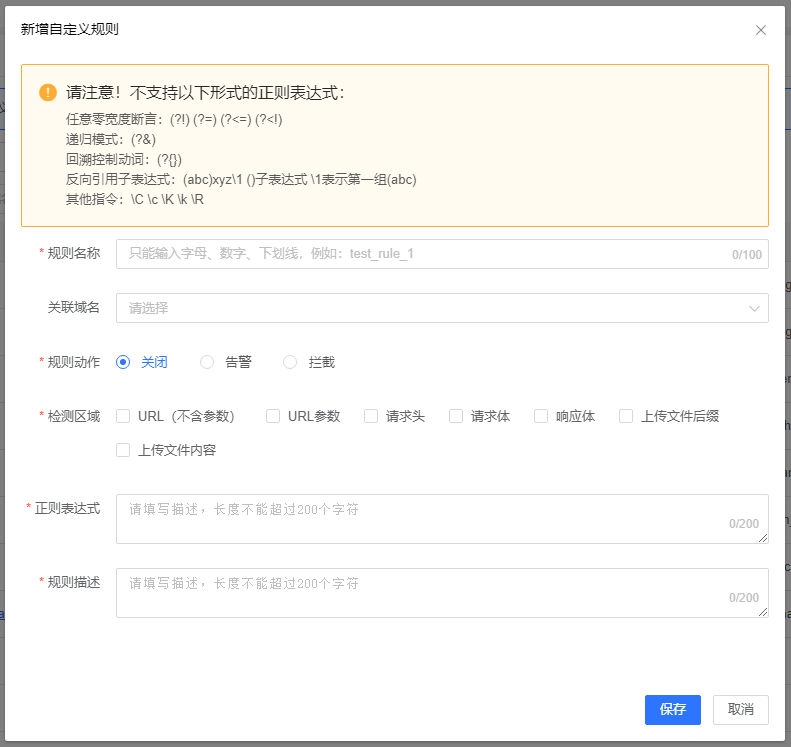Click the 关联域名 dropdown chevron arrow
Viewport: 791px width, 747px height.
(754, 308)
